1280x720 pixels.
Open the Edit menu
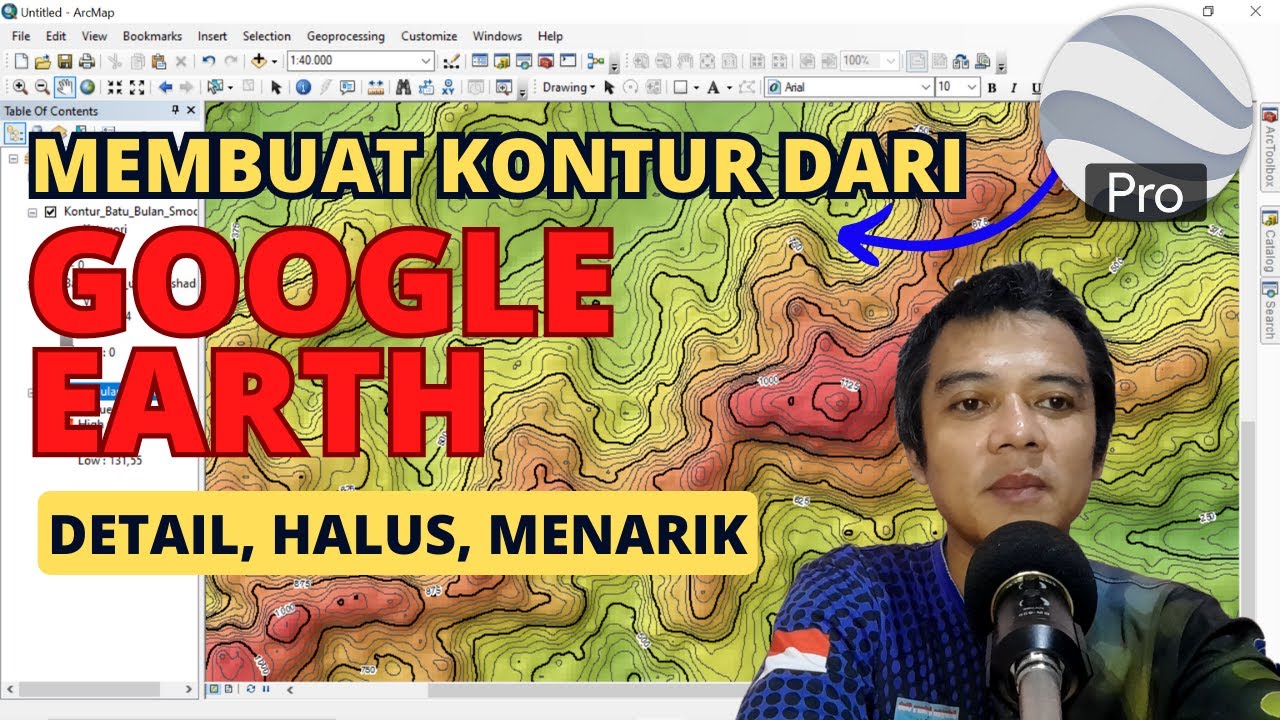click(56, 36)
